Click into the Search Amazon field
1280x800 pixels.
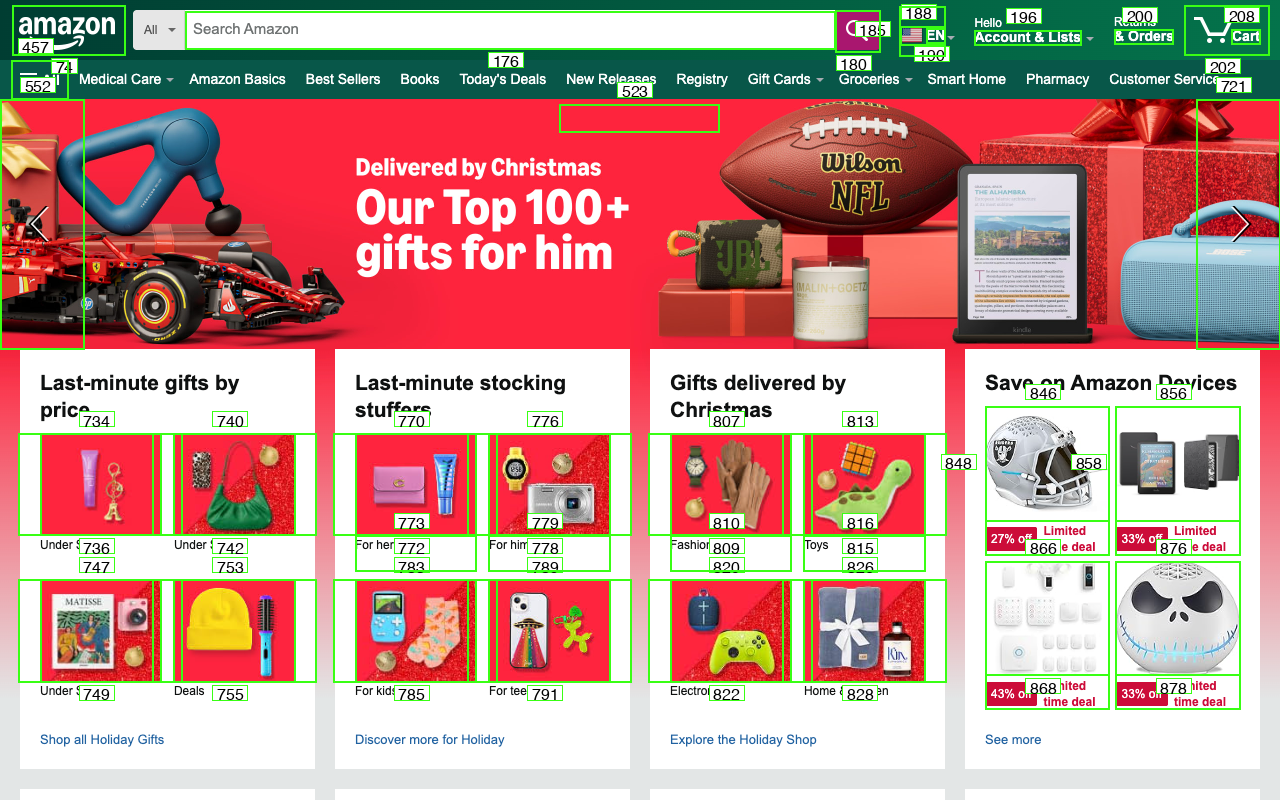tap(510, 30)
